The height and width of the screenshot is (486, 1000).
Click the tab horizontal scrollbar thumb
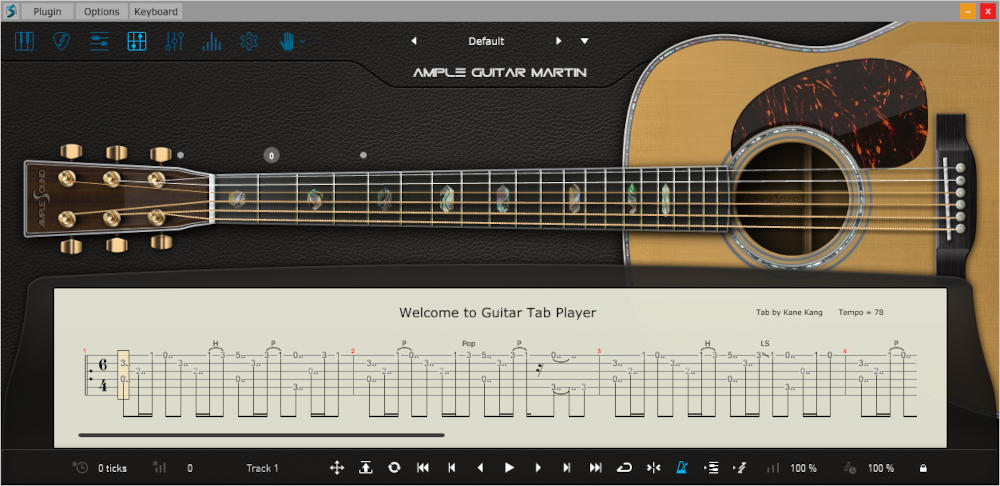[x=261, y=435]
